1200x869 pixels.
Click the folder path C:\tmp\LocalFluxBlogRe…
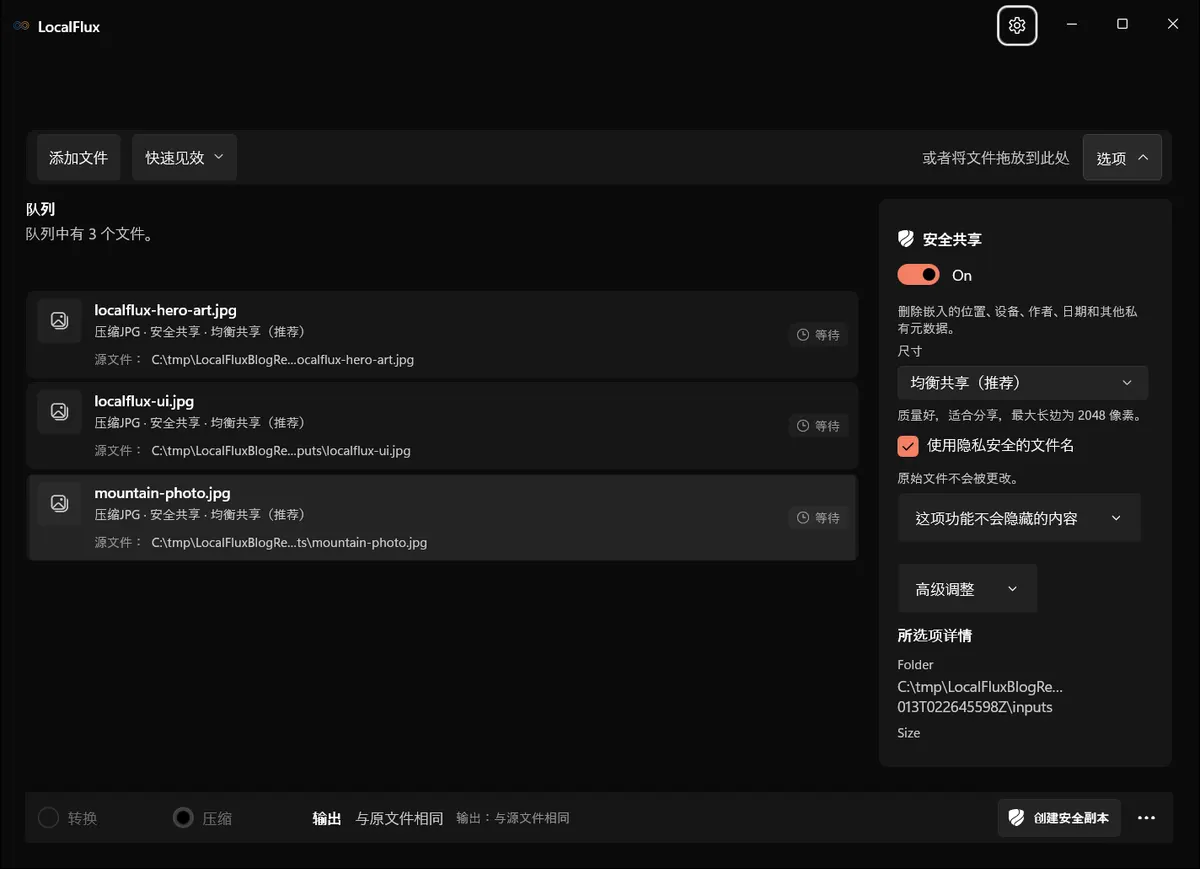click(x=980, y=697)
